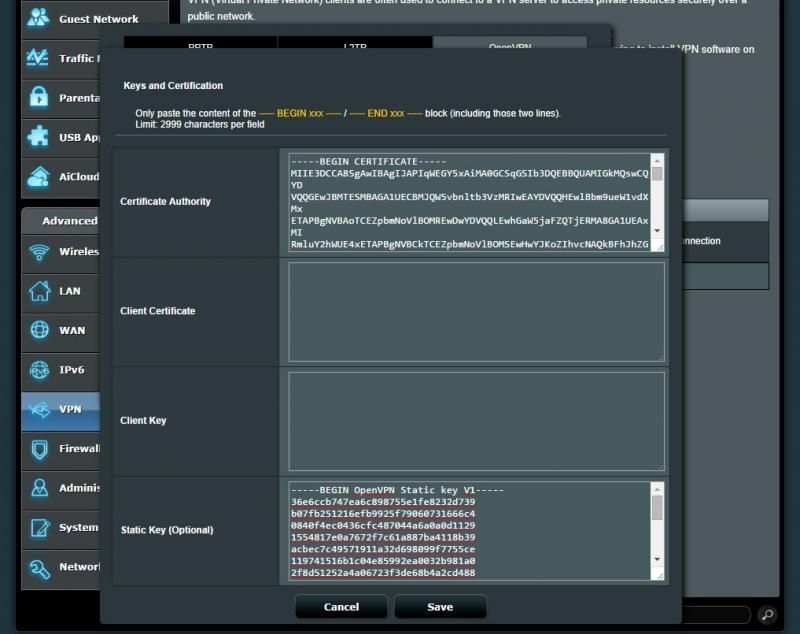Select the AiCloud sidebar icon
Screen dimensions: 800x634
pos(39,176)
